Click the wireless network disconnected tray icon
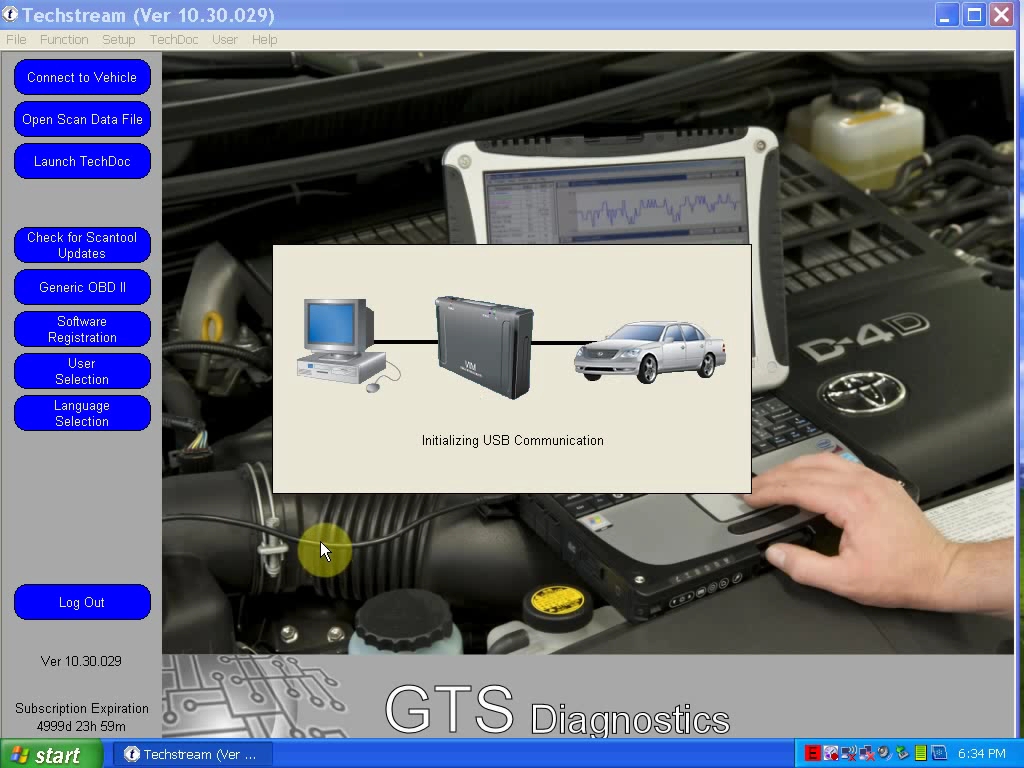This screenshot has height=768, width=1024. tap(848, 754)
